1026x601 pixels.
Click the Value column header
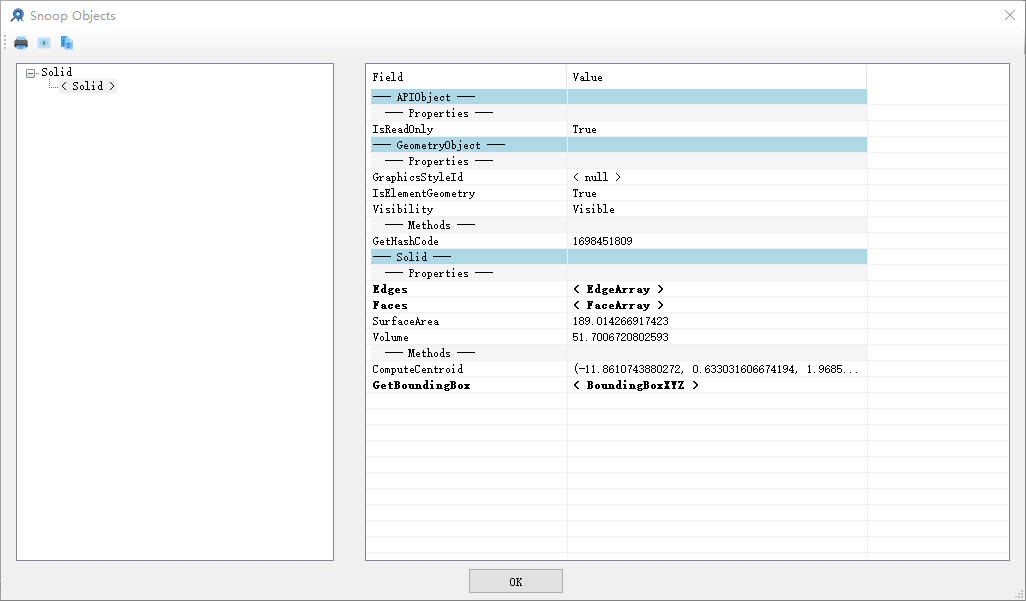717,77
